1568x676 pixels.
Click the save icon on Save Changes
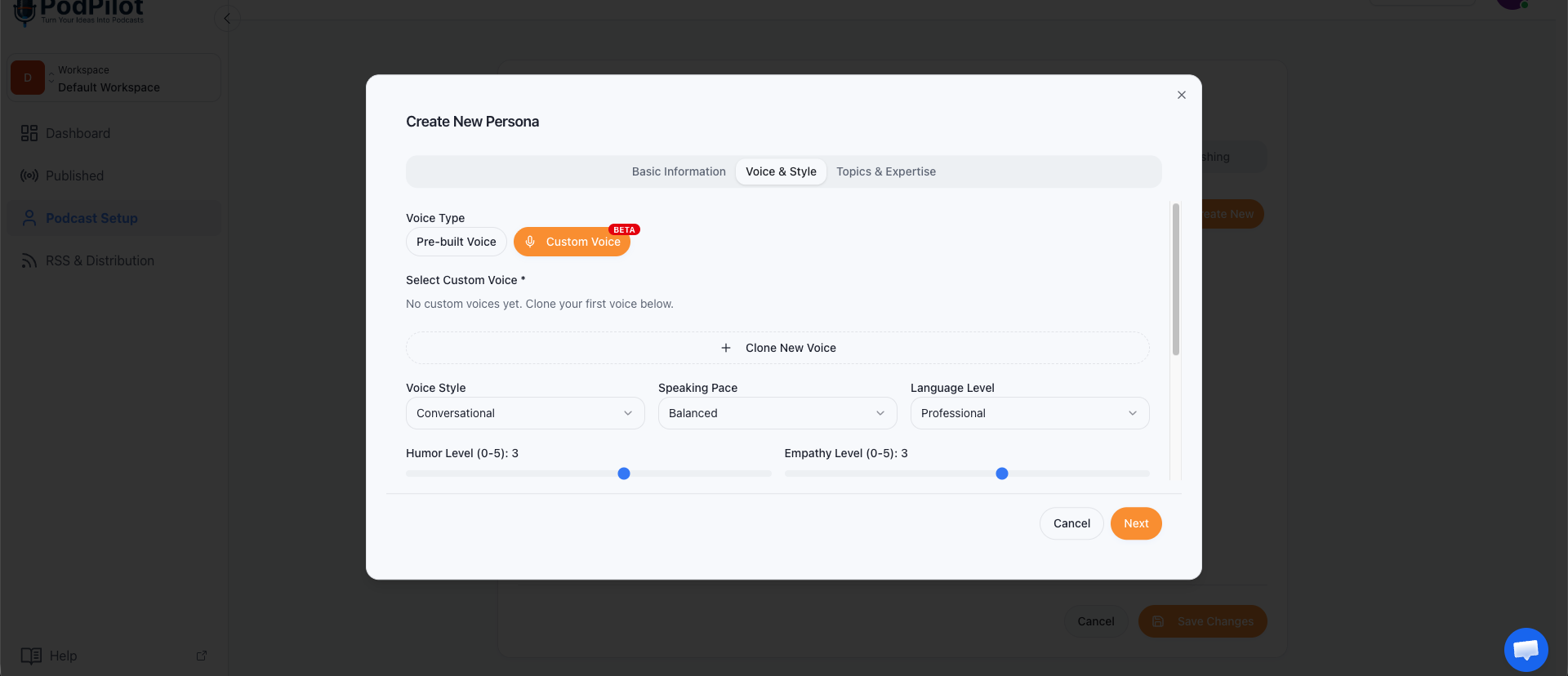pos(1158,621)
